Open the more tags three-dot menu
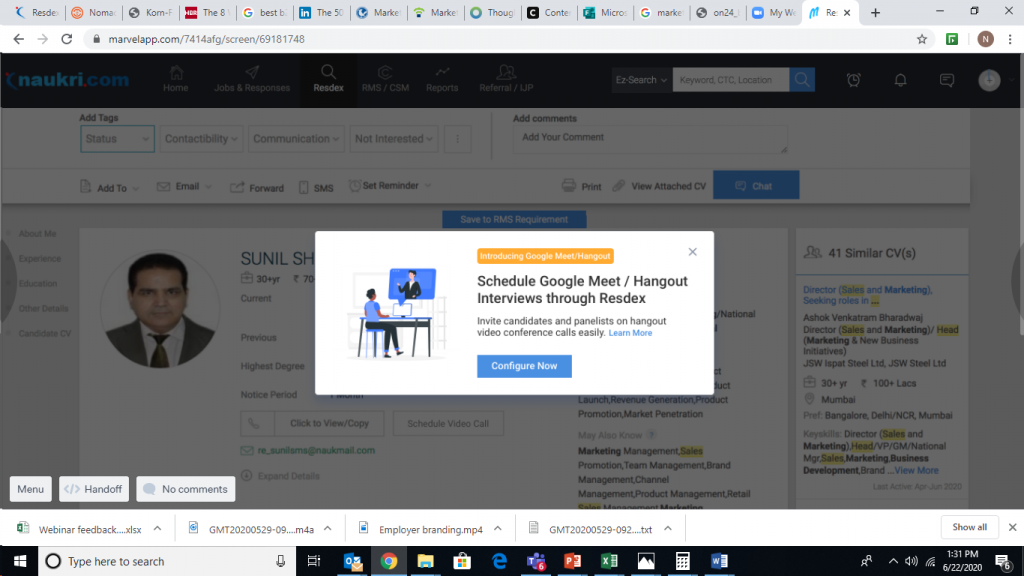Image resolution: width=1024 pixels, height=576 pixels. coord(457,138)
